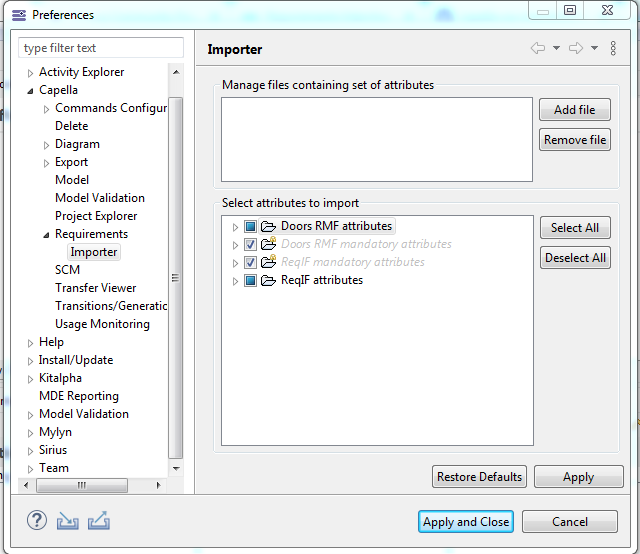
Task: Select the Transfer Viewer preference page
Action: click(x=96, y=288)
